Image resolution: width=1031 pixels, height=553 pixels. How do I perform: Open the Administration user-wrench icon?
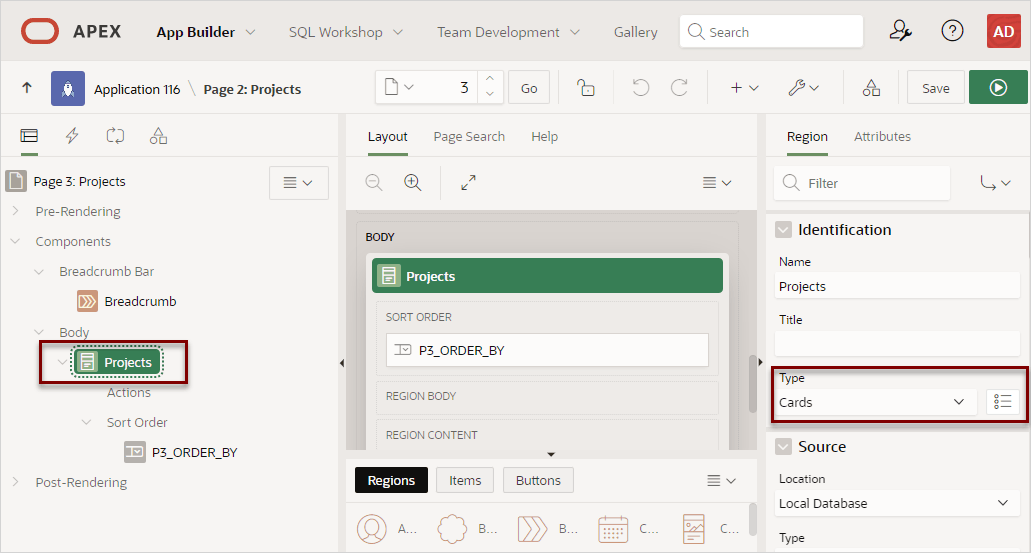tap(900, 31)
